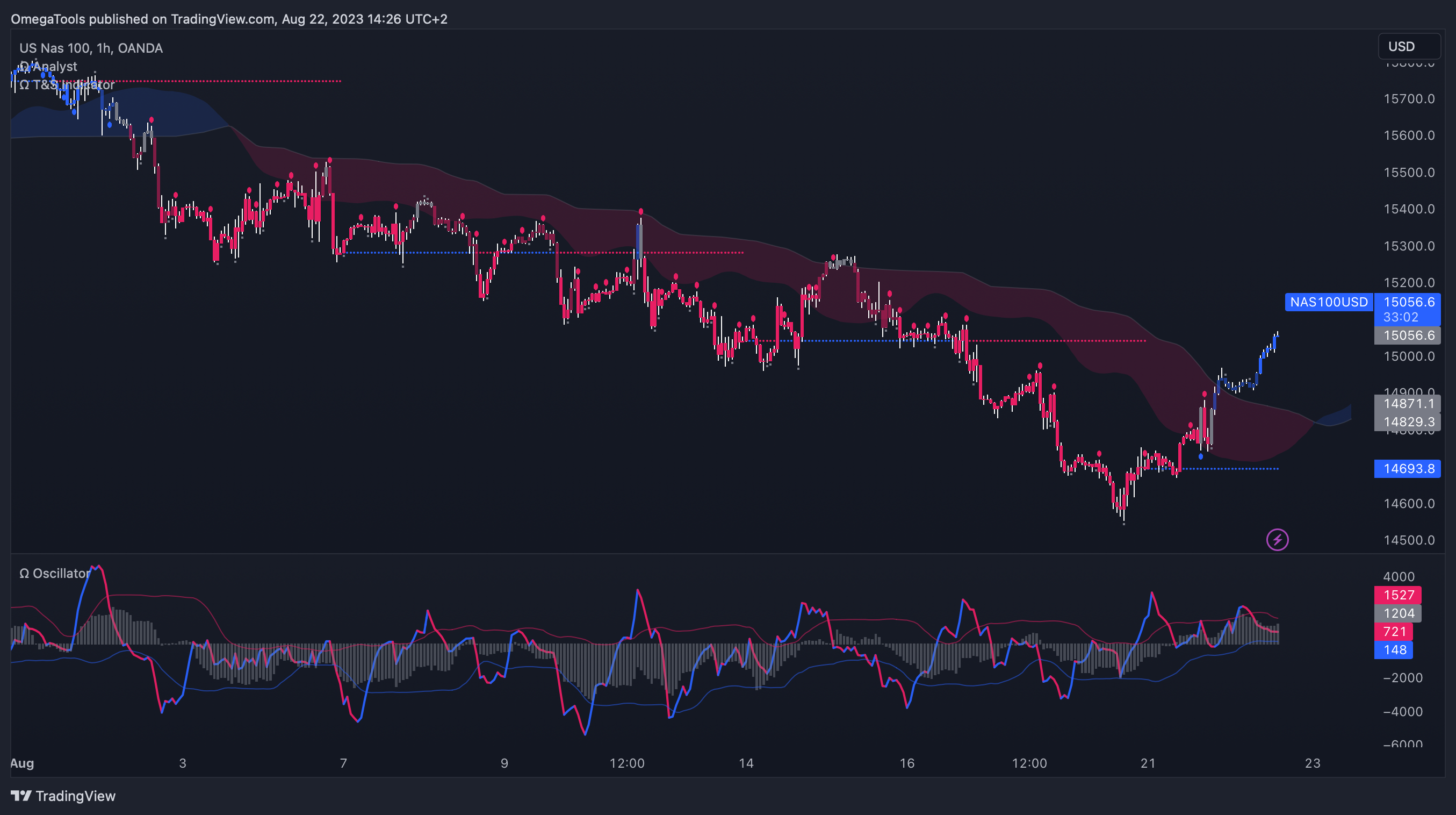Click the blue 14693.8 price label

click(x=1408, y=468)
